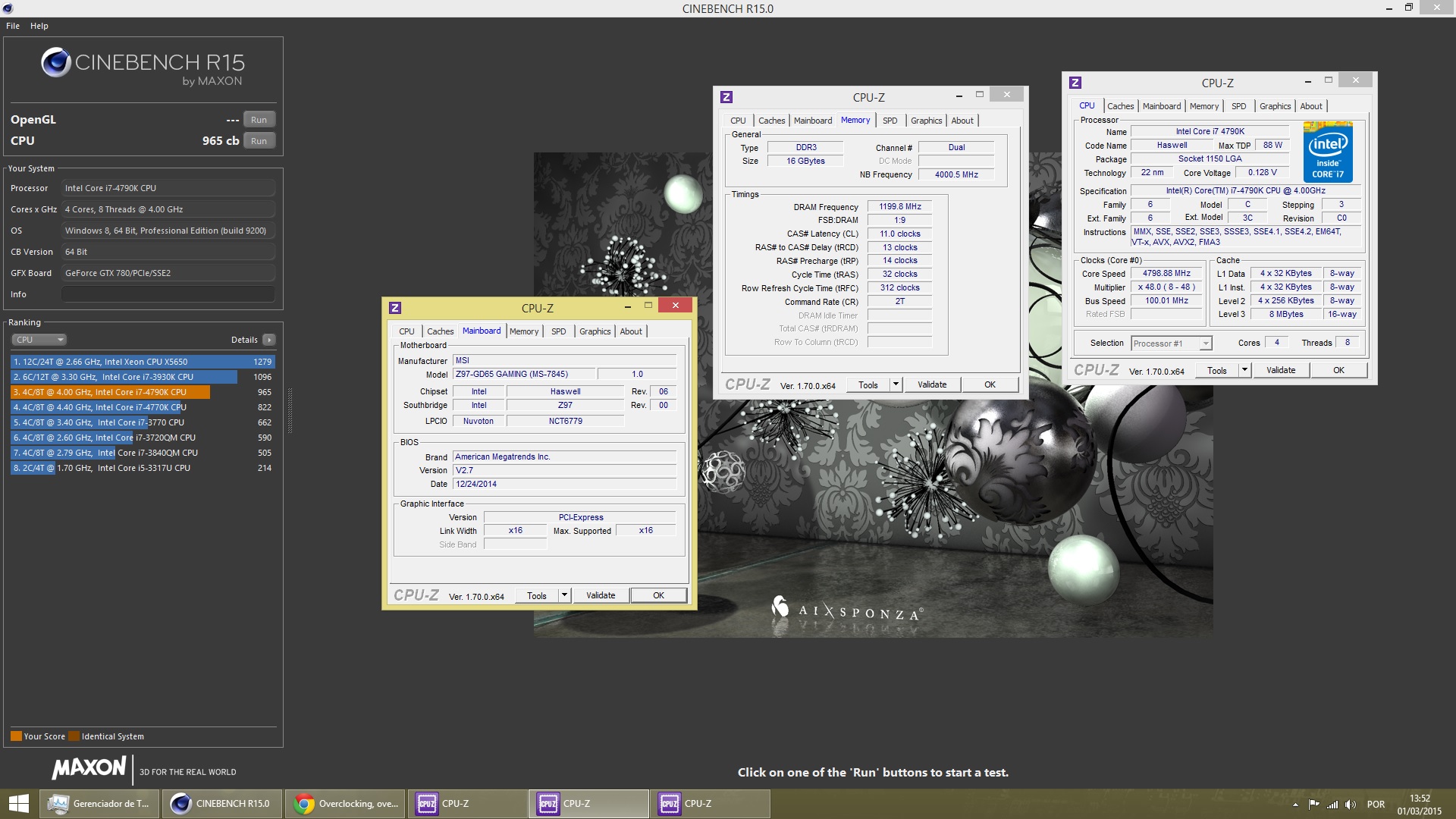Viewport: 1456px width, 819px height.
Task: Click the MAXON logo at the bottom
Action: [89, 767]
